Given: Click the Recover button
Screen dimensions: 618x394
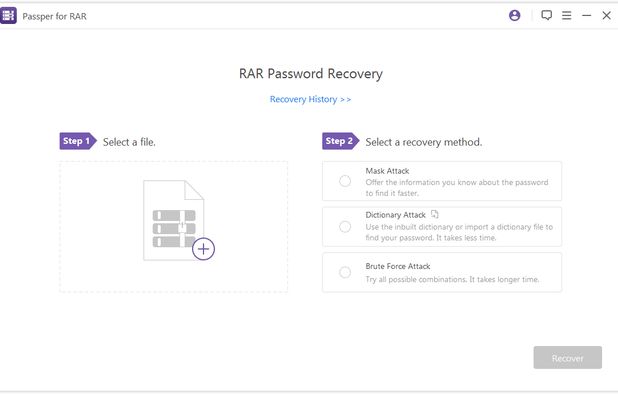Looking at the screenshot, I should coord(568,358).
